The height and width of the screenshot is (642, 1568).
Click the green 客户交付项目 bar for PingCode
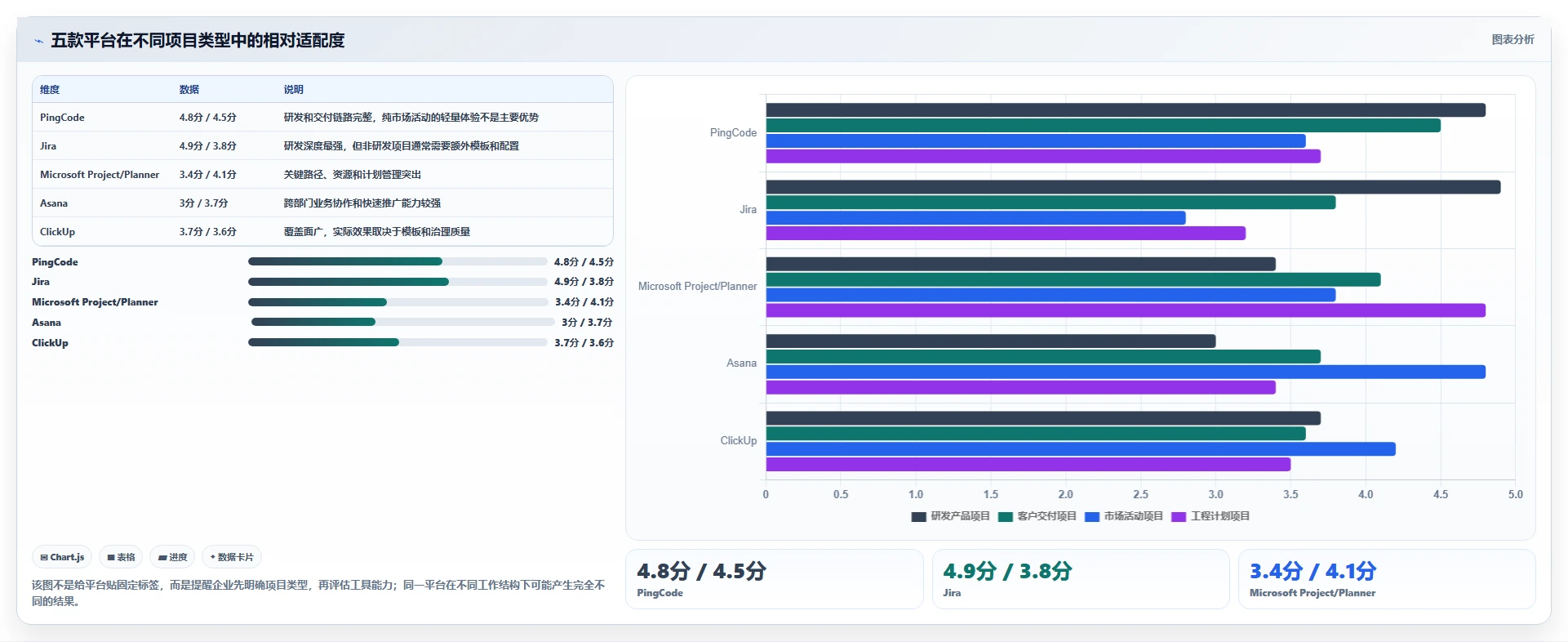(x=1103, y=126)
